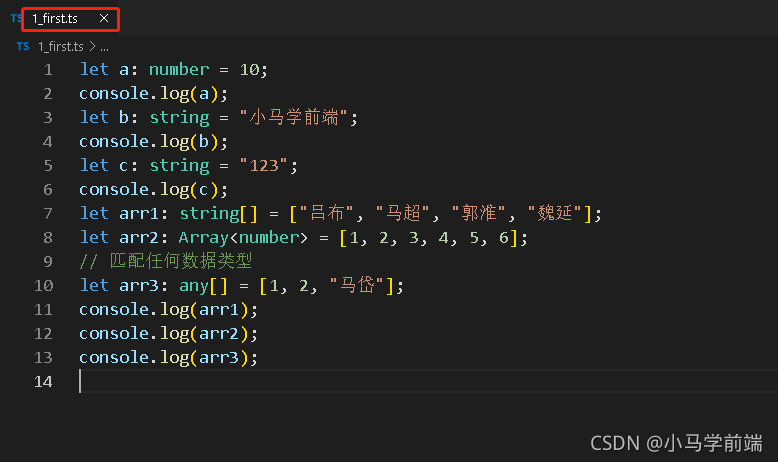Click the TS file icon in breadcrumb

point(23,46)
